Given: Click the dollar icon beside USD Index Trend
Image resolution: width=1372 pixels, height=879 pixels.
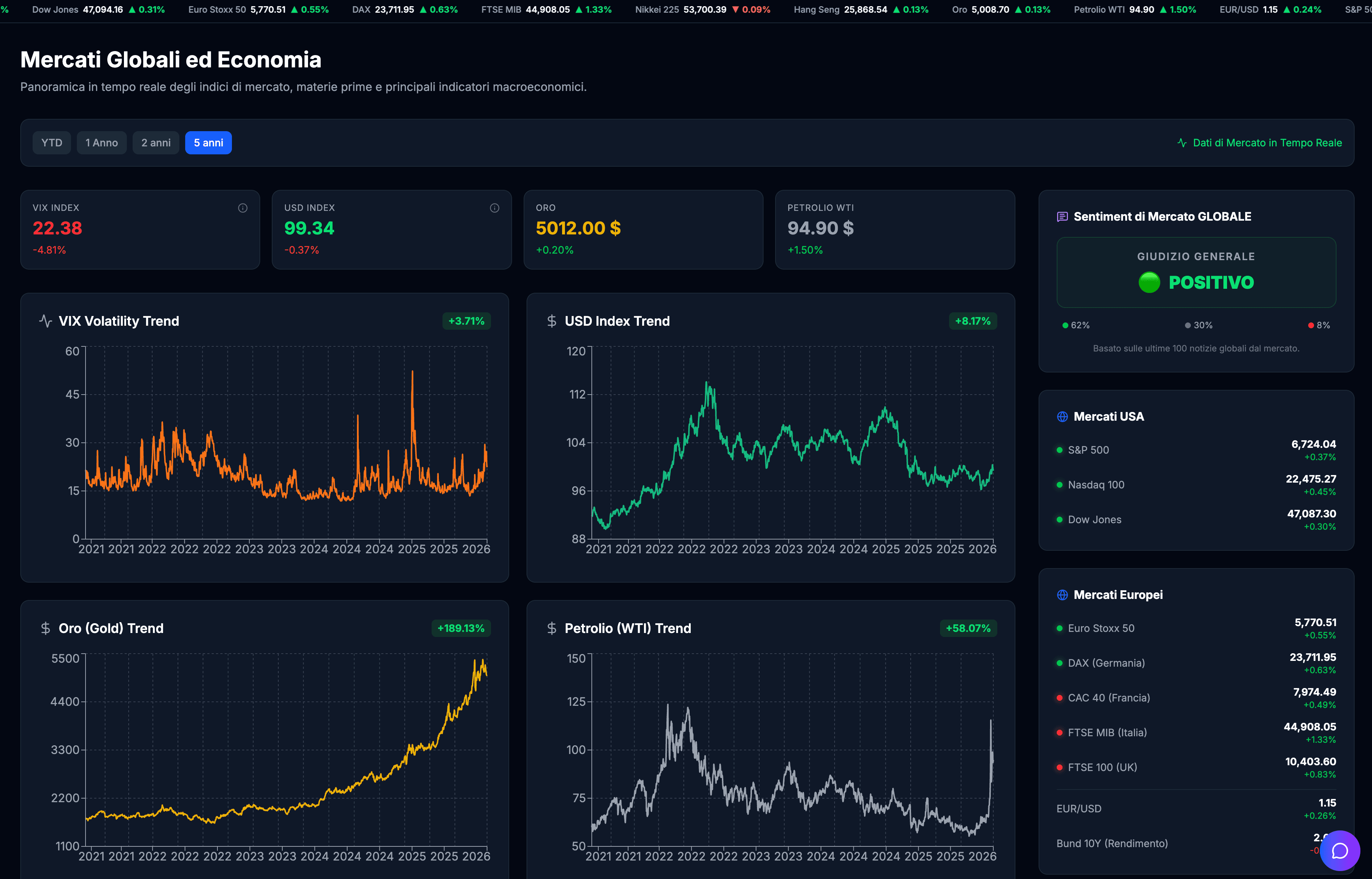Looking at the screenshot, I should 551,321.
